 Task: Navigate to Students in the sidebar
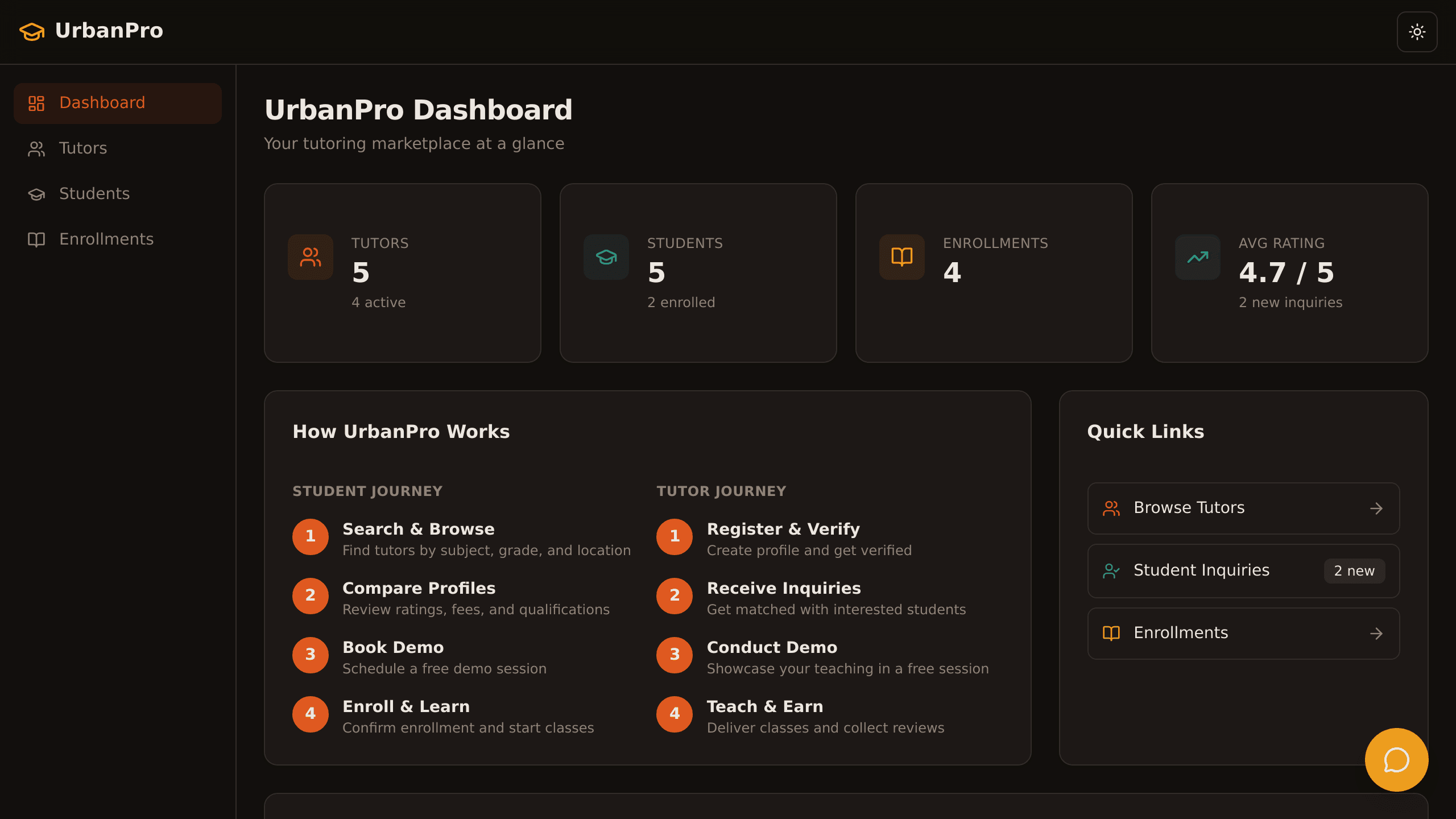(118, 194)
